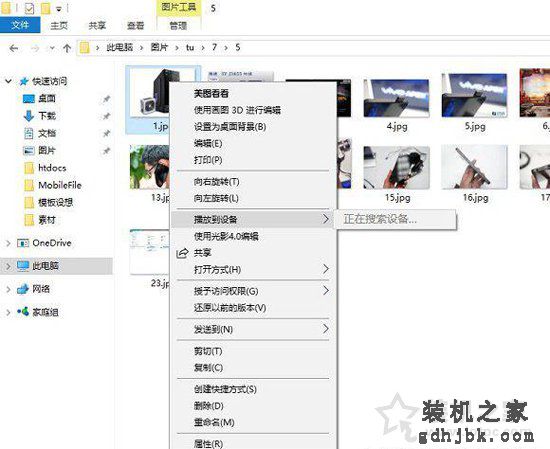Expand the 网络 tree node

pos(8,289)
